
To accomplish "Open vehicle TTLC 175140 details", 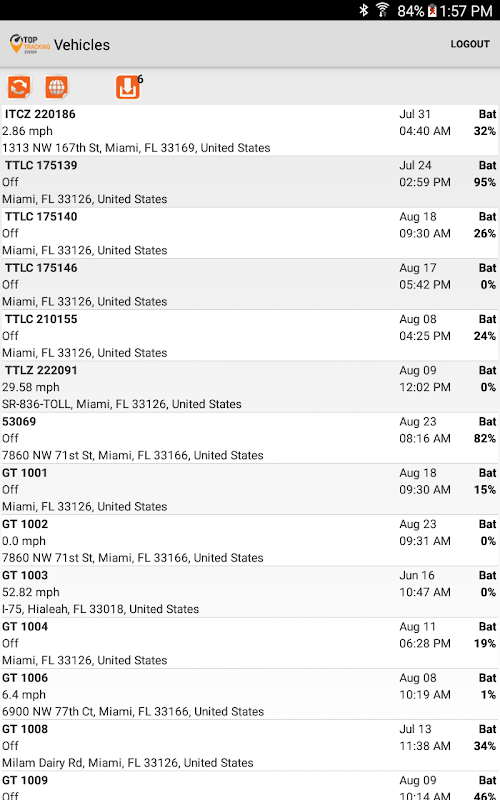I will 250,233.
